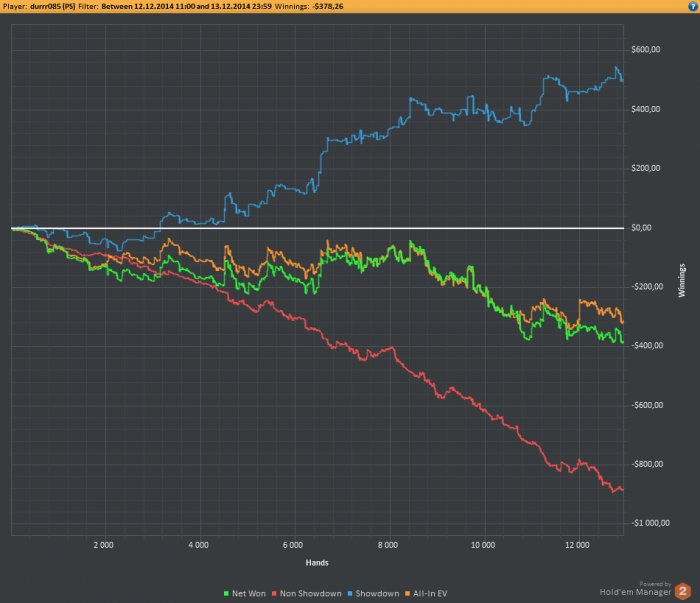Toggle the orange All-In EV legend marker
The image size is (700, 603).
coord(407,594)
